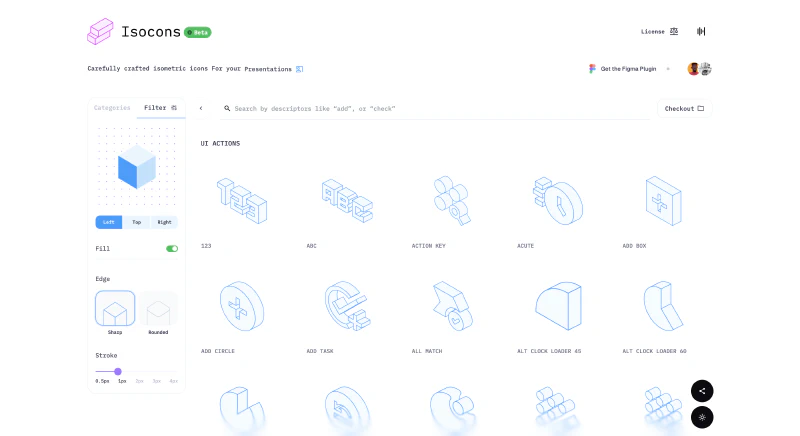Choose the Add Task icon
800x436 pixels.
pyautogui.click(x=347, y=306)
